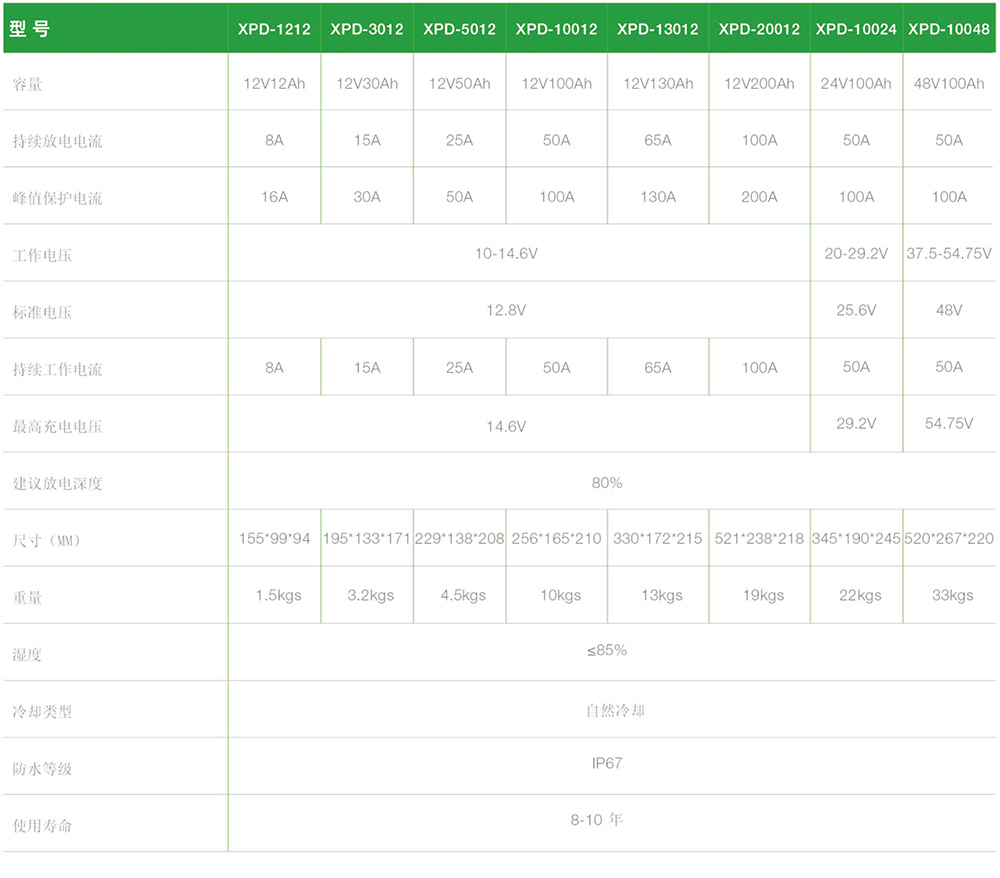Click the 型号 header cell

click(x=29, y=29)
